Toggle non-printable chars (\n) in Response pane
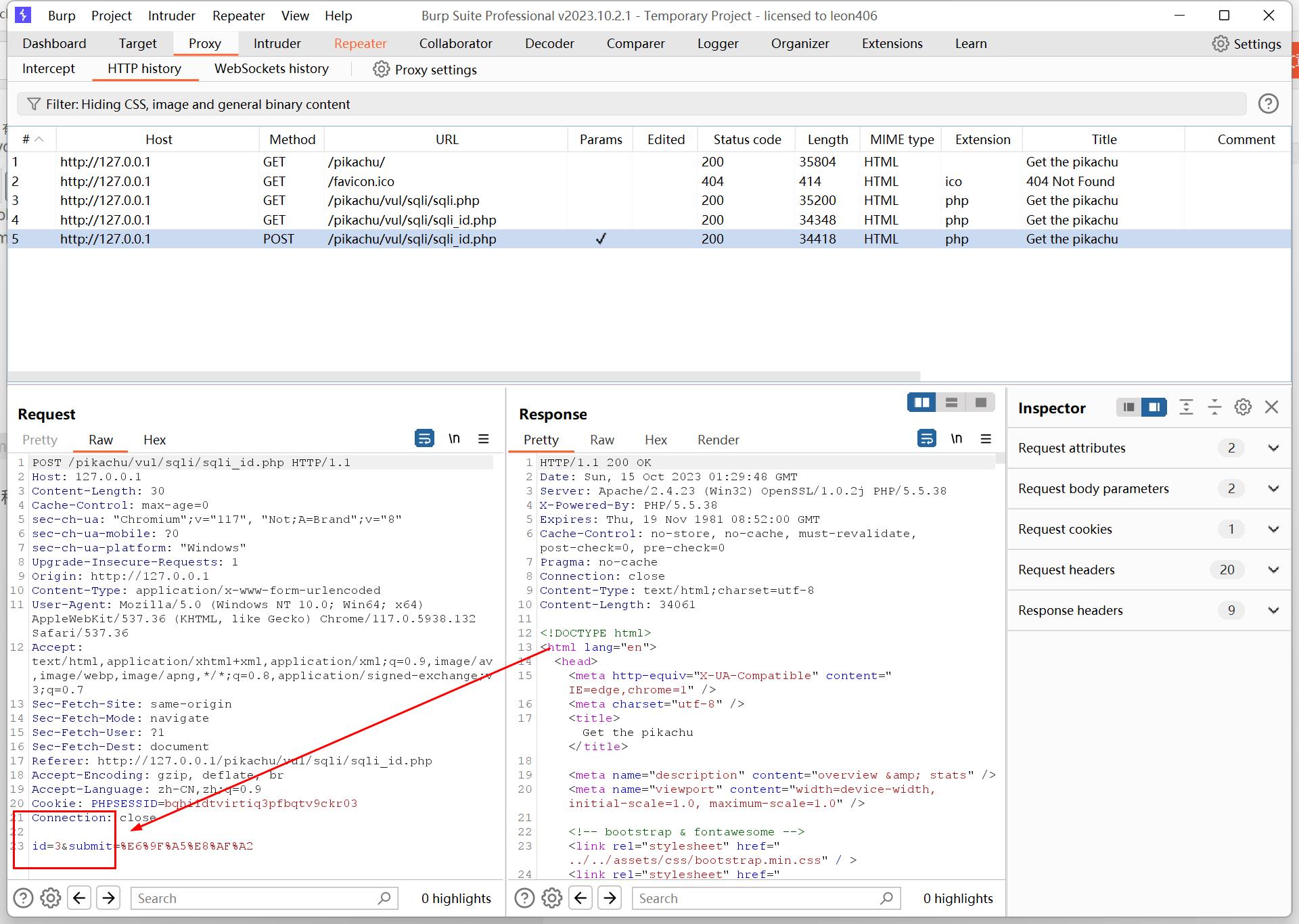The image size is (1299, 924). (956, 438)
